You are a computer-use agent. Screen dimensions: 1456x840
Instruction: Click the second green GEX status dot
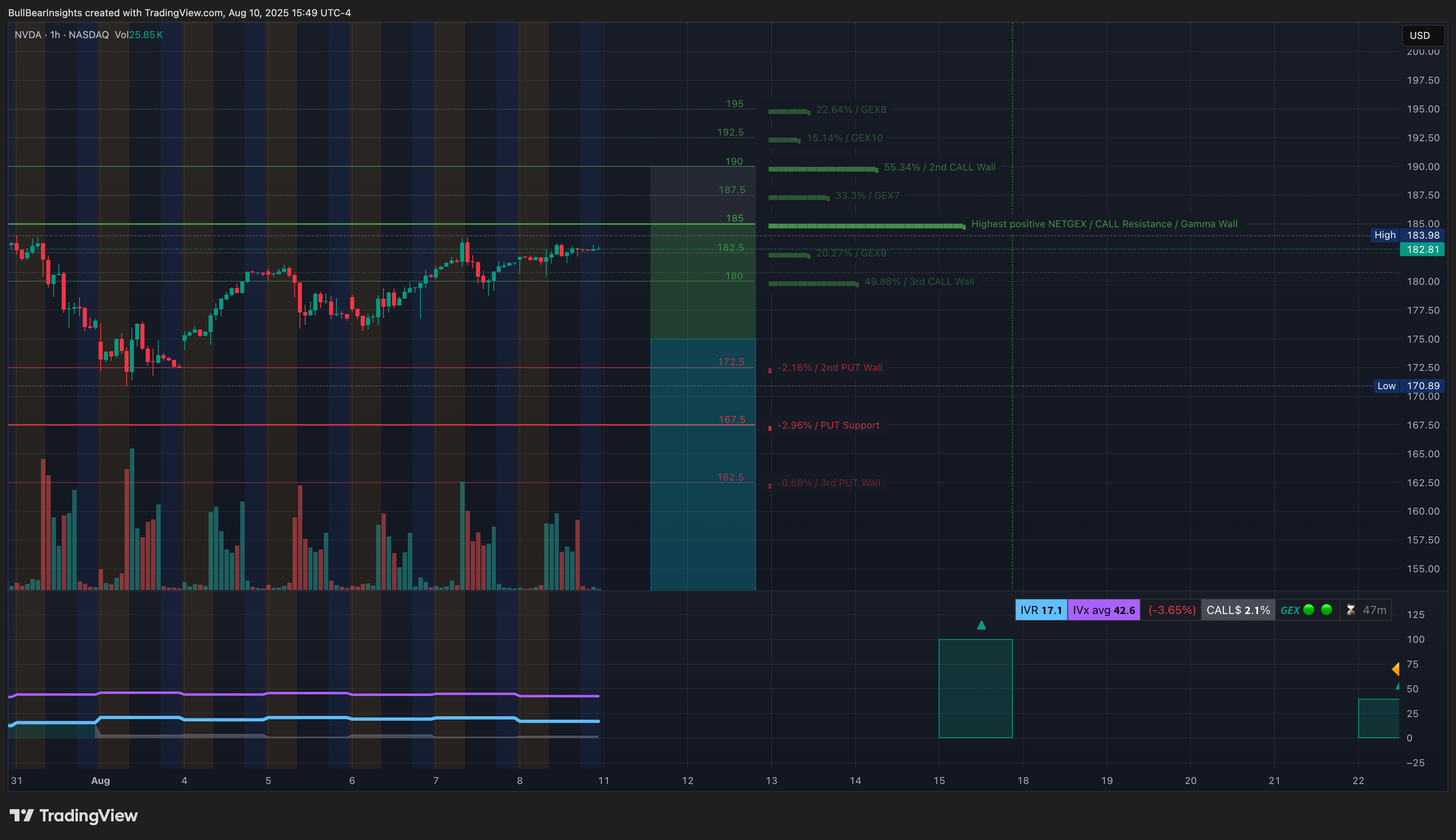point(1326,609)
